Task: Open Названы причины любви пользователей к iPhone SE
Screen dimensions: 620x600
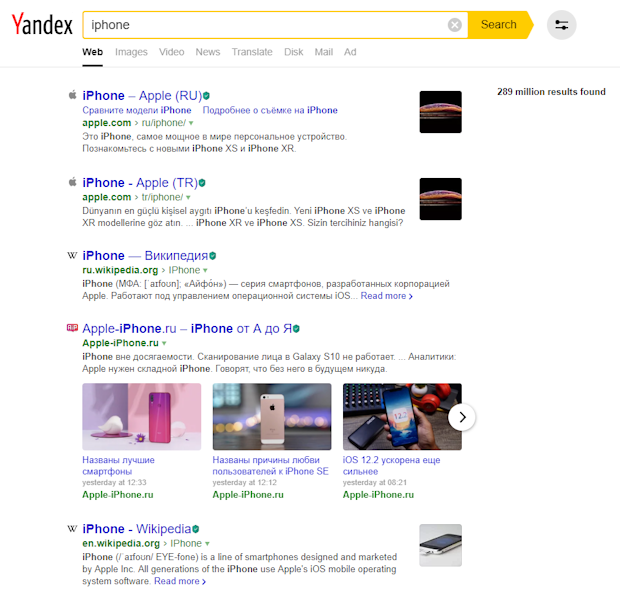Action: click(x=270, y=466)
